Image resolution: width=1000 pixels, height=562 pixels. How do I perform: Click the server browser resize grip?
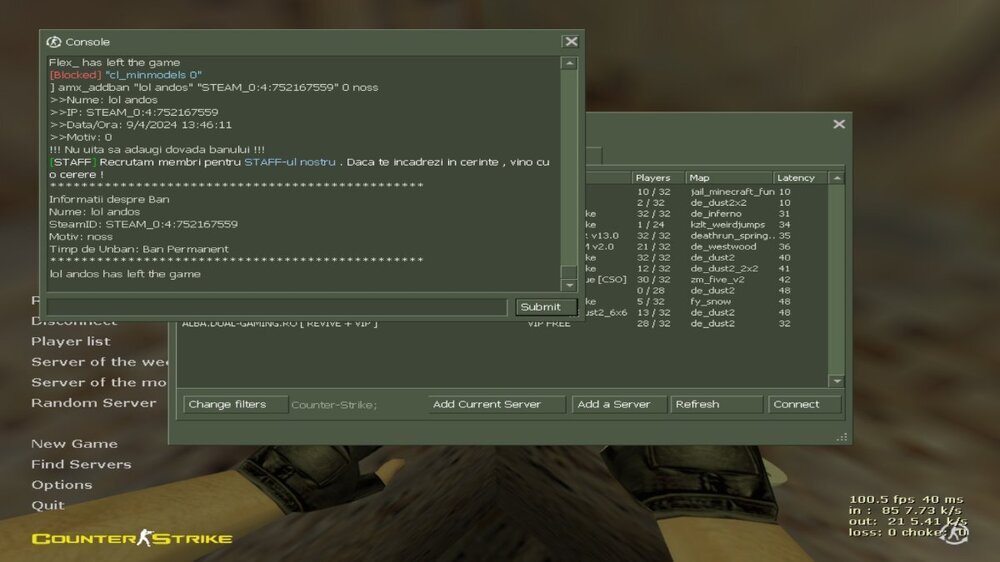[x=843, y=436]
